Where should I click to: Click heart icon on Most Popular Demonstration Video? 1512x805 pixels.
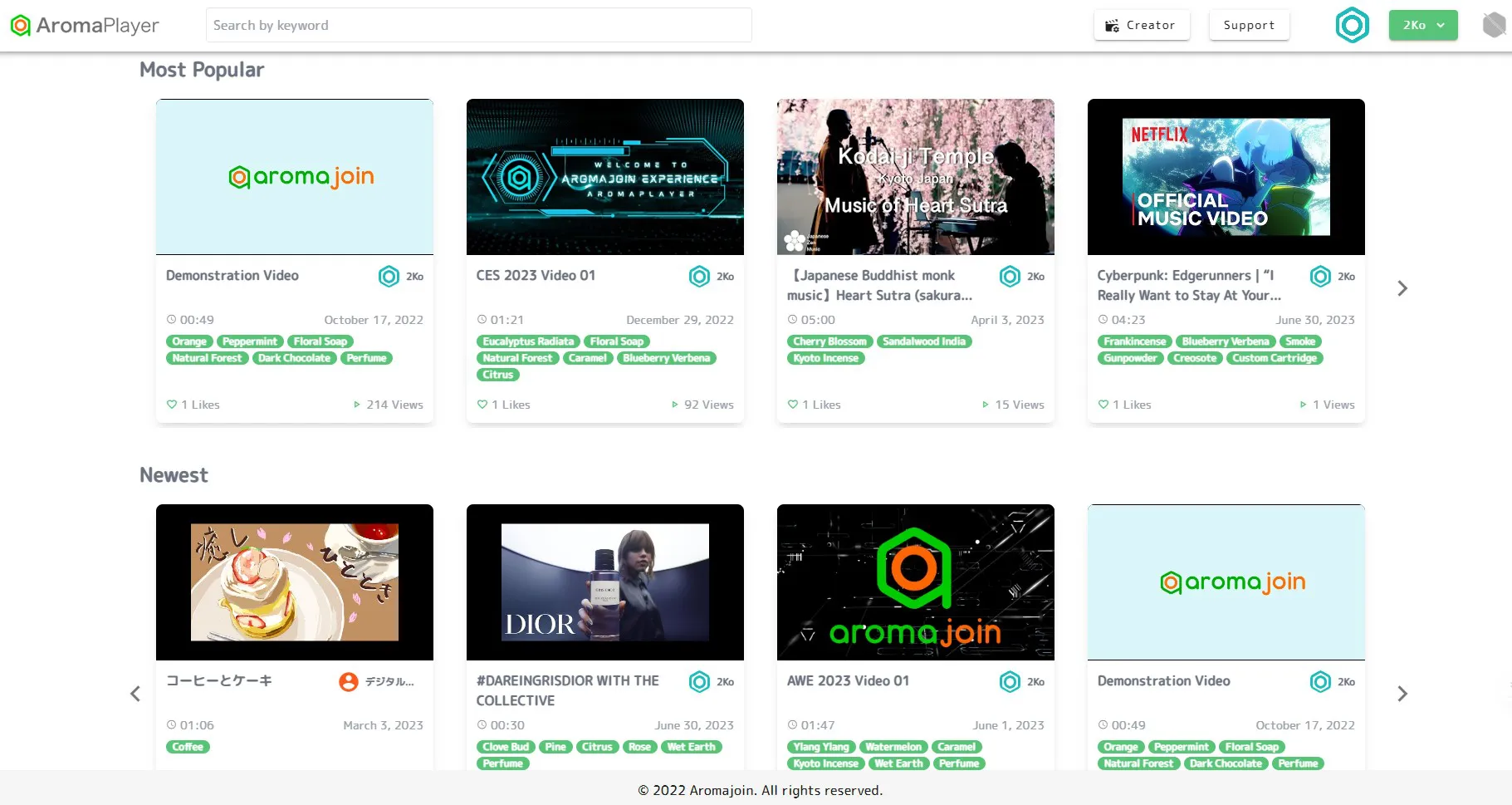[x=172, y=405]
